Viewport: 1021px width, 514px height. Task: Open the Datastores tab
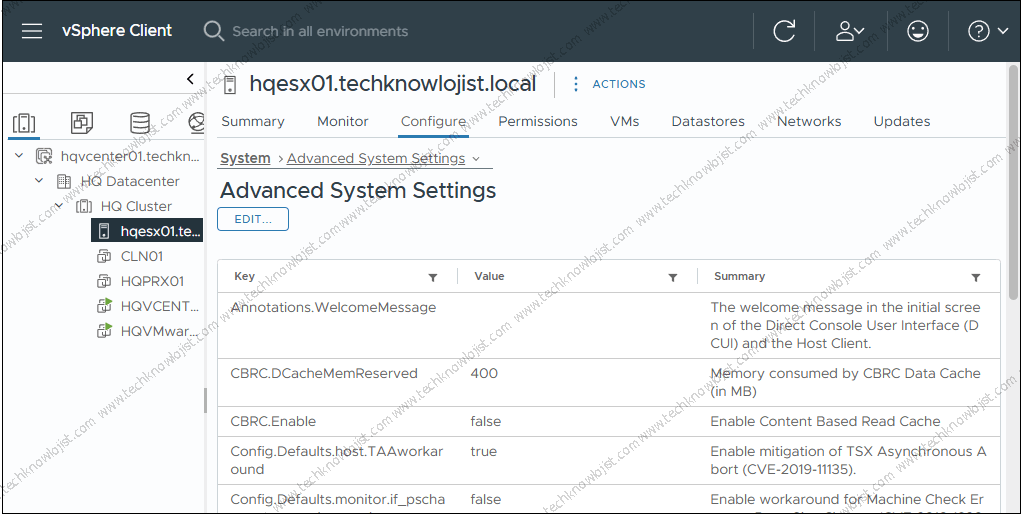708,121
